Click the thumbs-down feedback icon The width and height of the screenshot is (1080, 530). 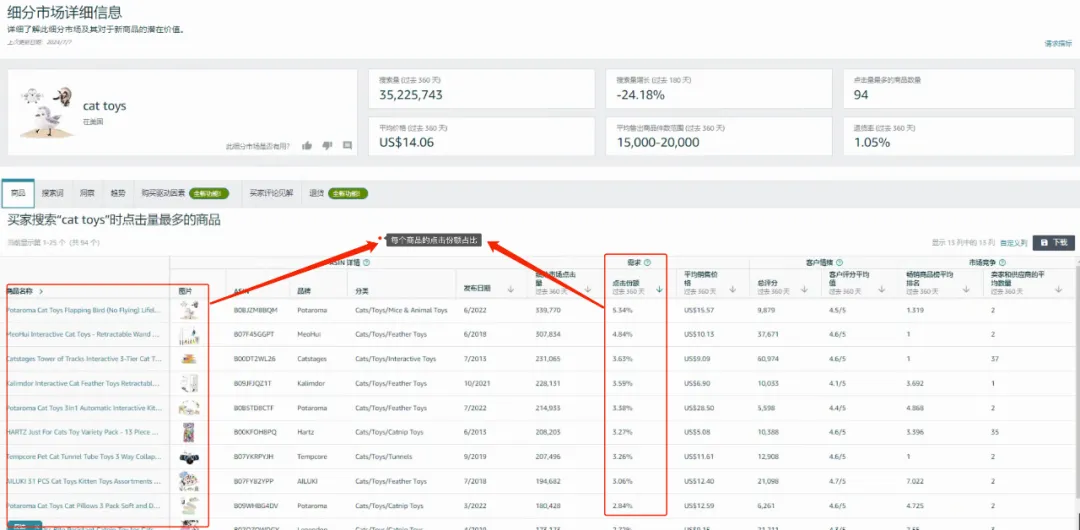tap(327, 145)
